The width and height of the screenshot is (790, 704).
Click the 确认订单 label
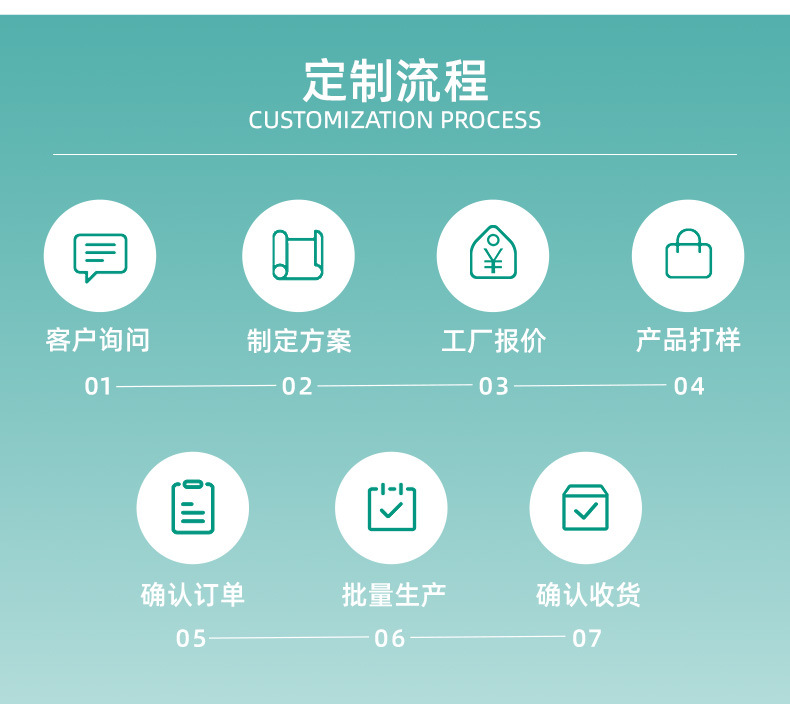tap(193, 595)
